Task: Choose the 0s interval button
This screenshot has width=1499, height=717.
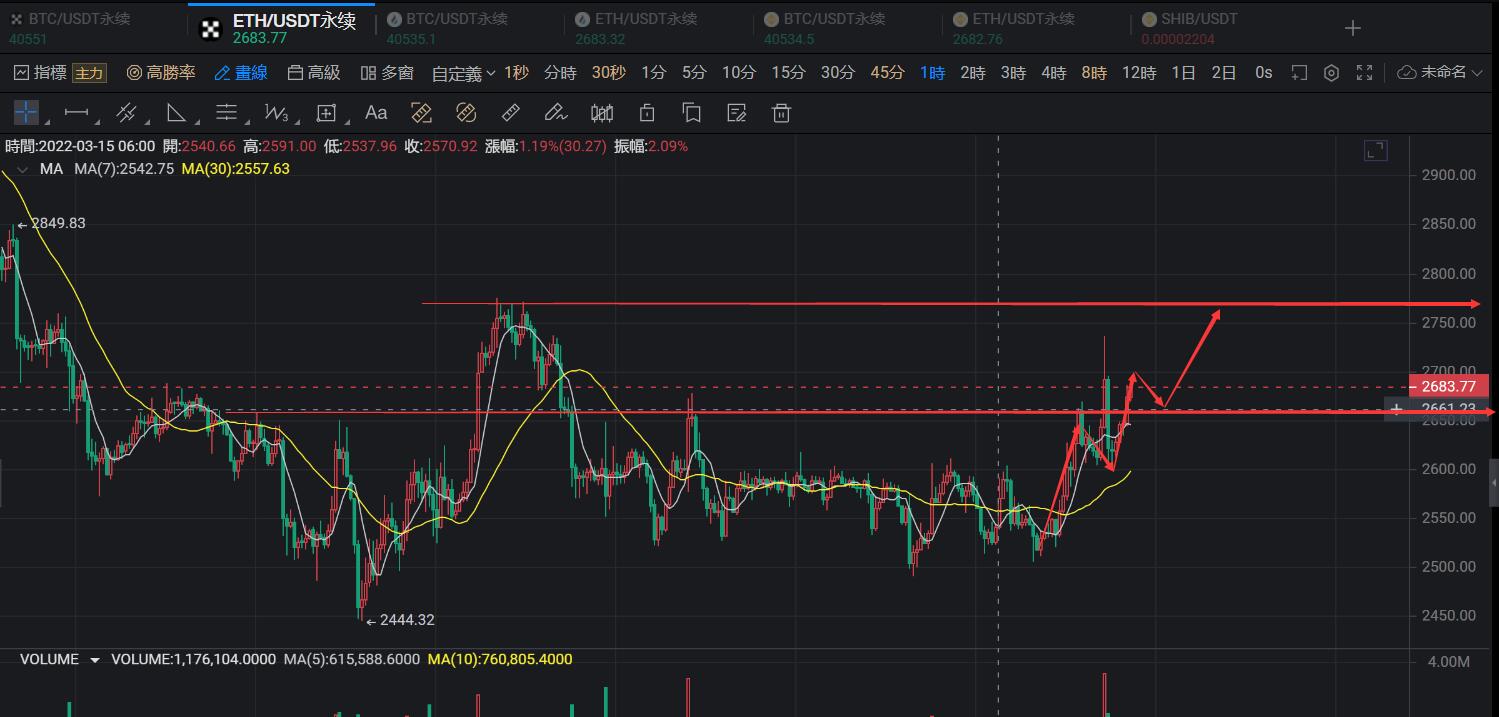Action: [1264, 72]
